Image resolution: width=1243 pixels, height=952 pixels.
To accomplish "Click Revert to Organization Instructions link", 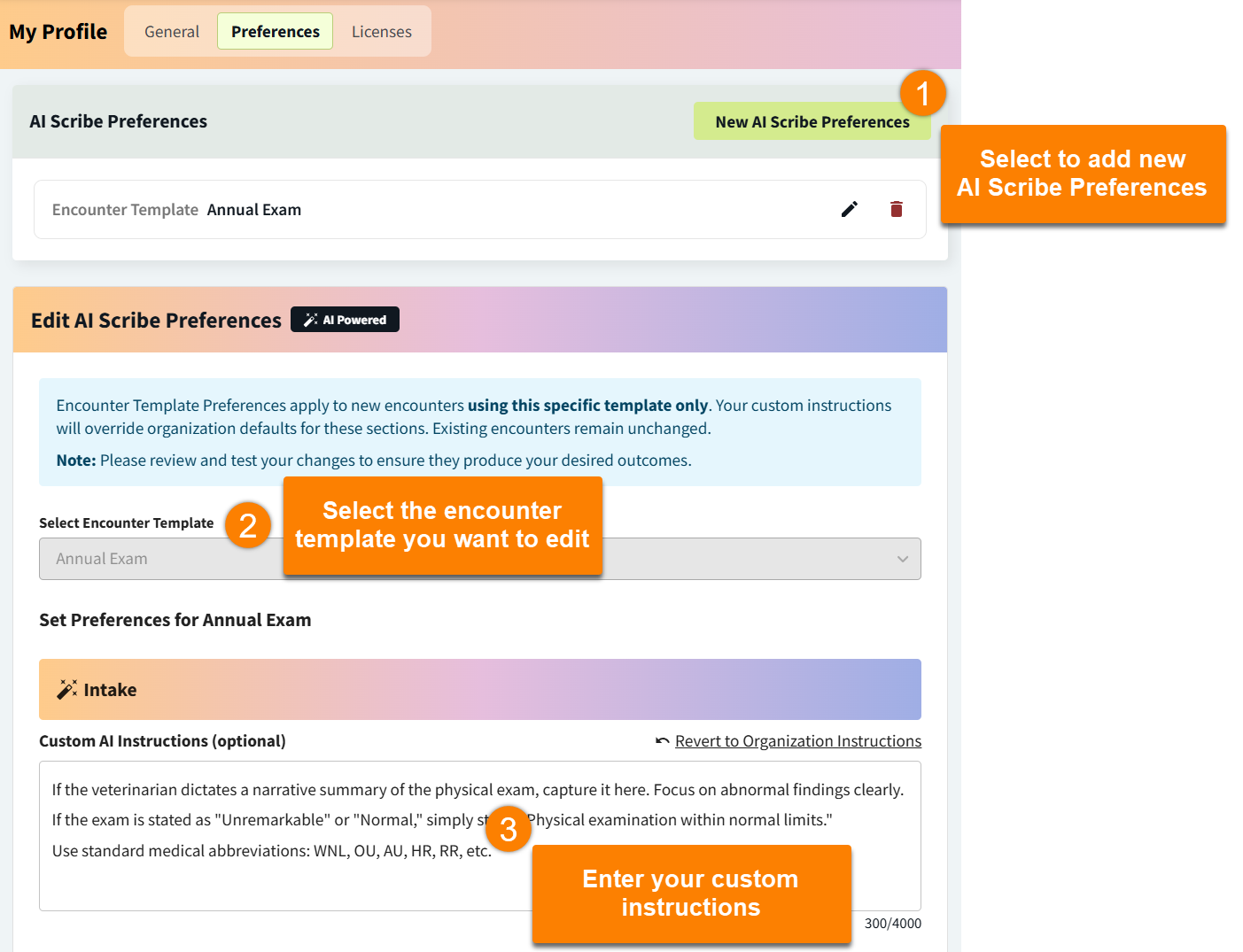I will click(797, 741).
